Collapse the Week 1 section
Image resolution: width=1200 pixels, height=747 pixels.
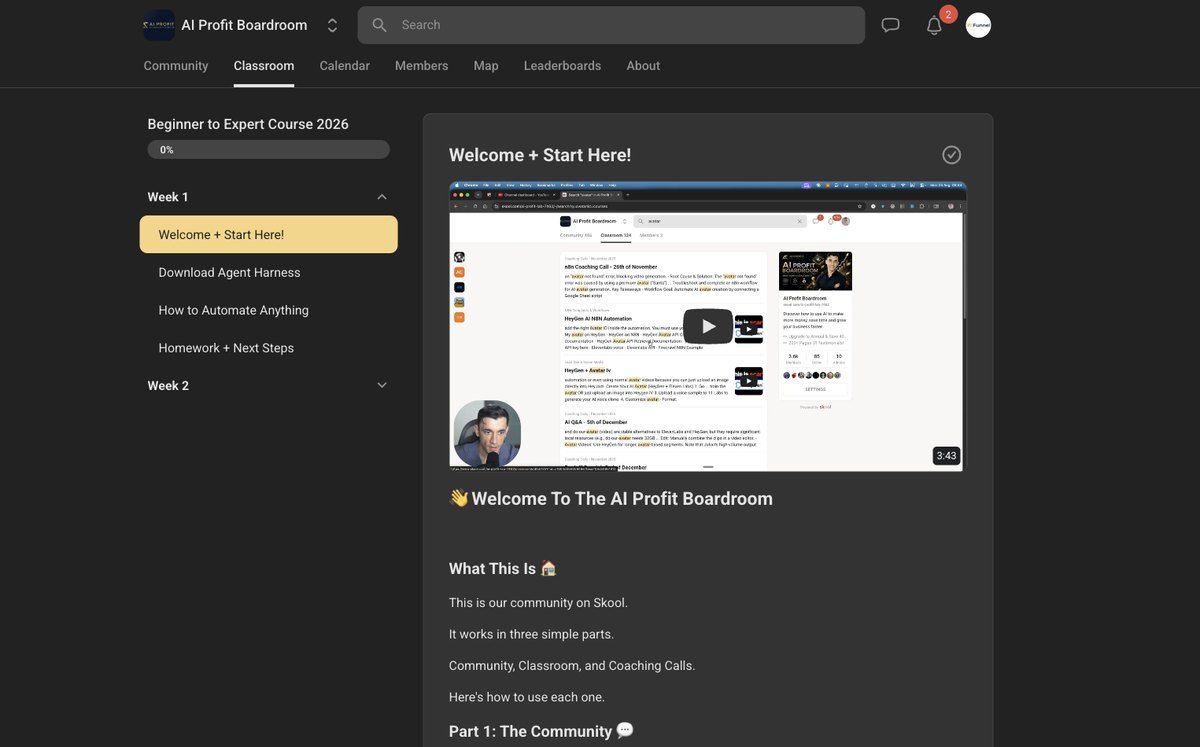(382, 197)
